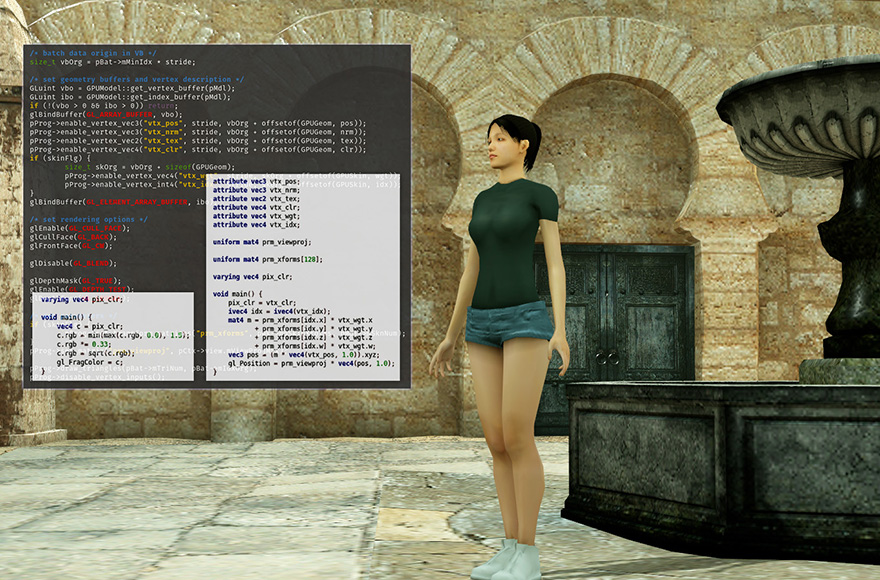Click the enable_vertex_vec3 line containing "vtx_pos"
The height and width of the screenshot is (580, 880).
click(x=198, y=123)
